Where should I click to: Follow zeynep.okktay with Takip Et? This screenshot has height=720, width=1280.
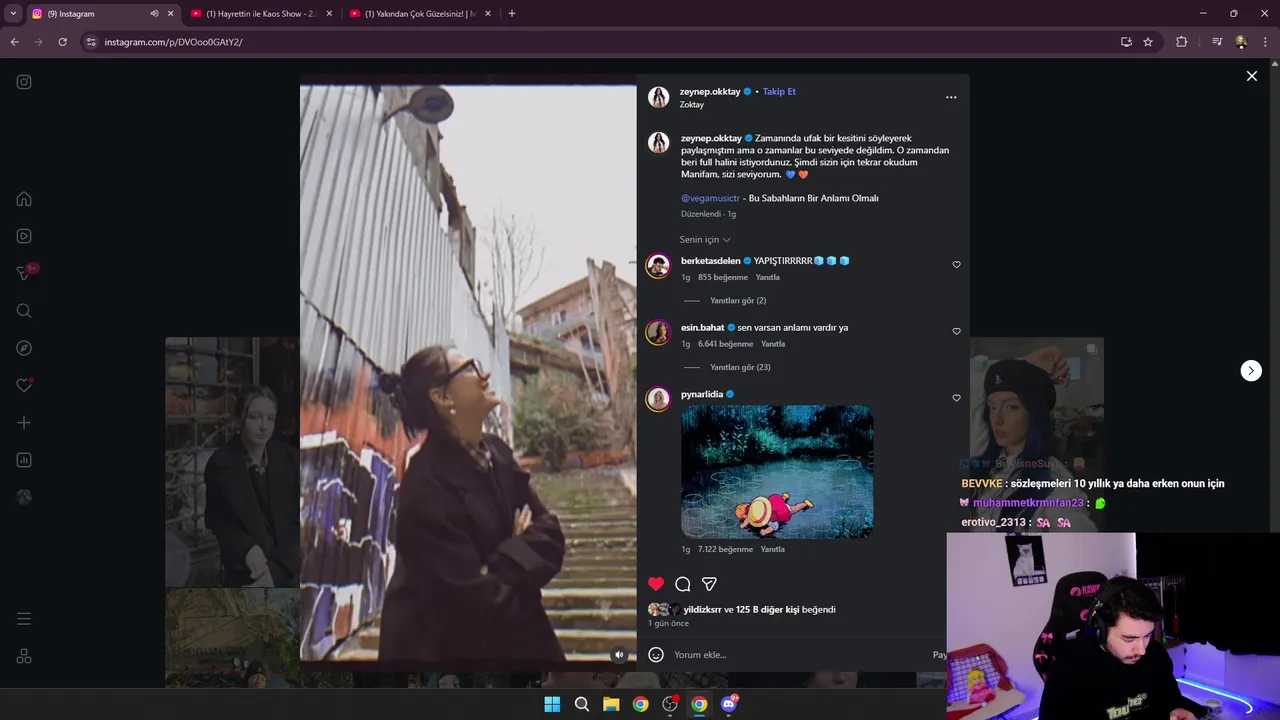pos(779,91)
